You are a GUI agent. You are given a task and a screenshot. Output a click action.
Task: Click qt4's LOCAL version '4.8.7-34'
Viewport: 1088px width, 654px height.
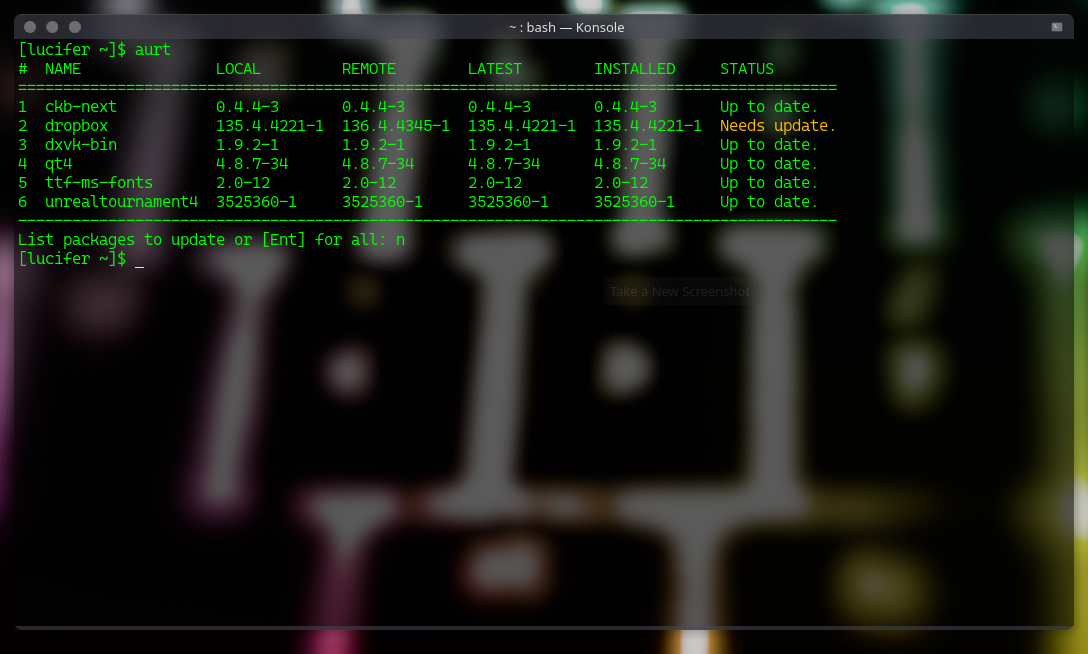tap(252, 164)
